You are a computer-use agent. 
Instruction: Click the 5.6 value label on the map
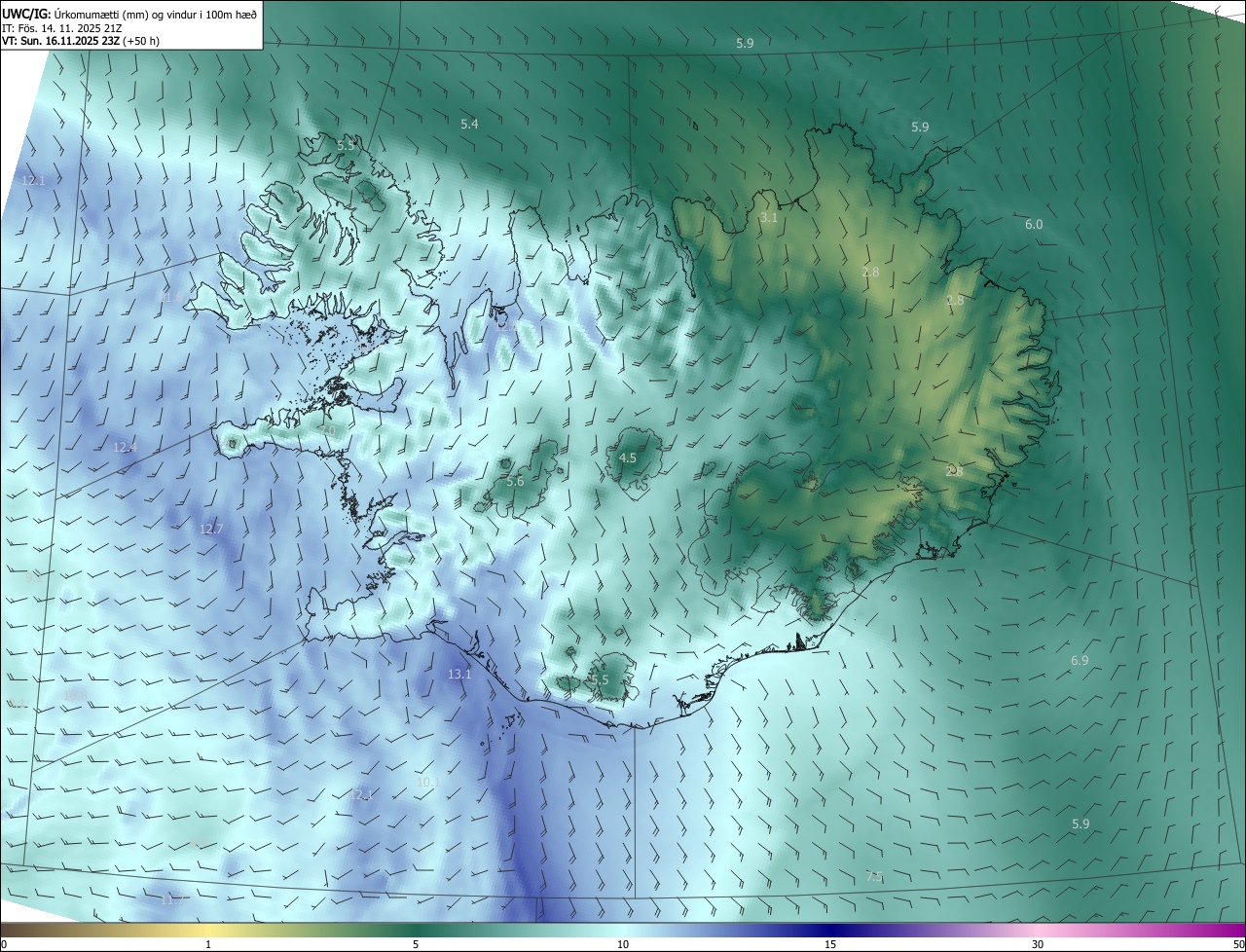[515, 481]
